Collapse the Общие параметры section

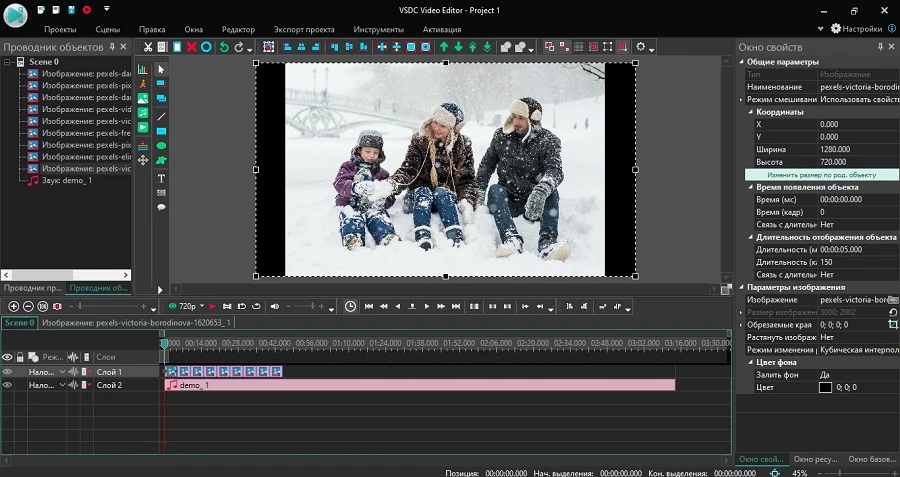742,62
